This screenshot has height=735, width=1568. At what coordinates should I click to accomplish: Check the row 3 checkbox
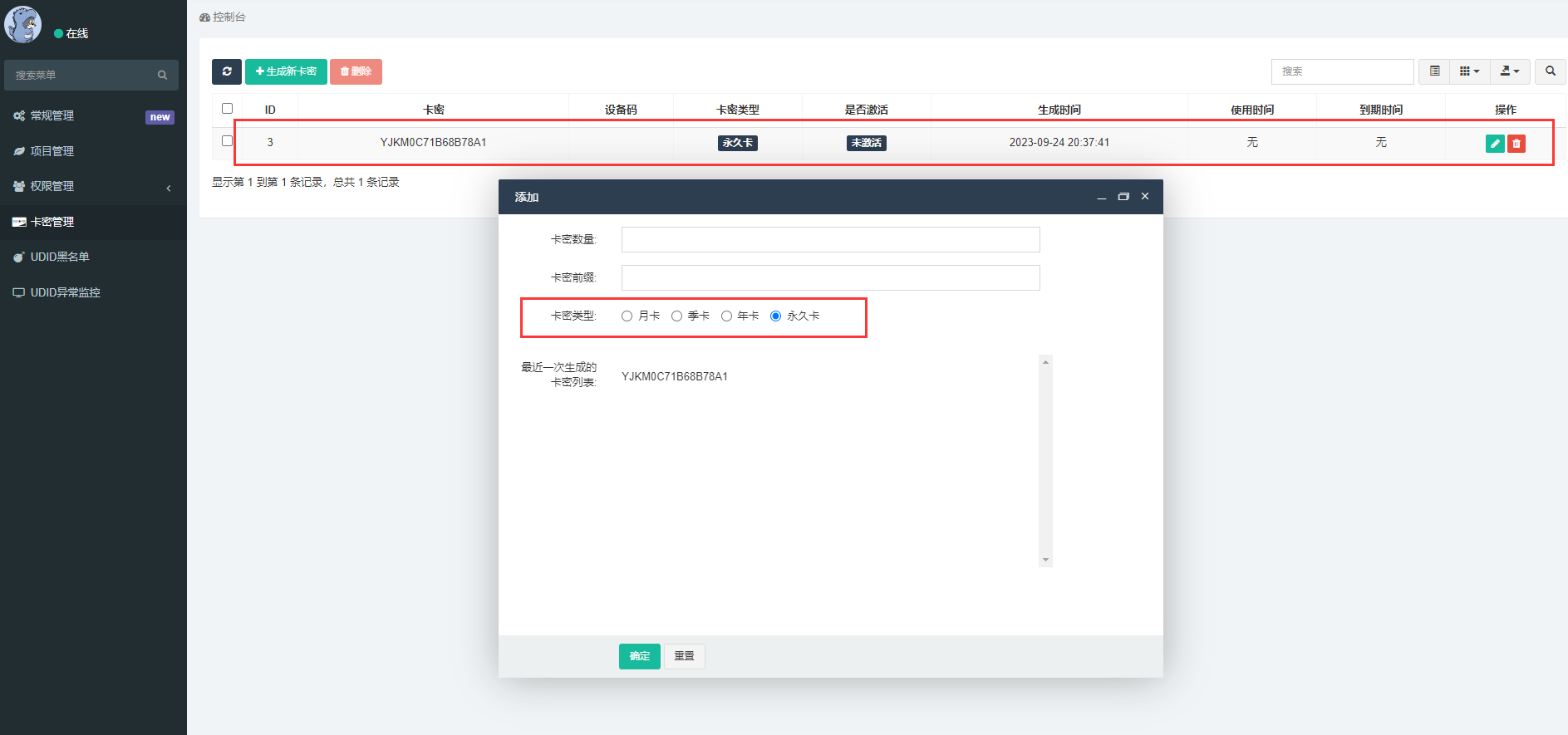(227, 141)
